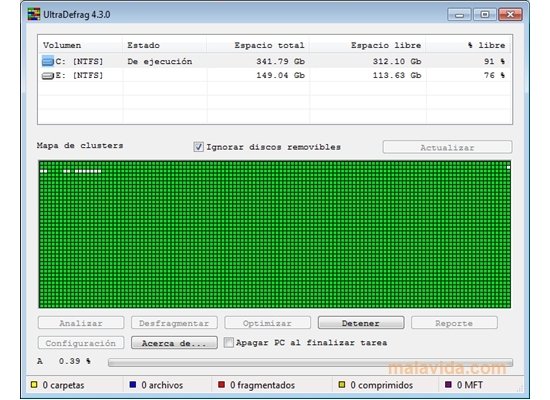Click the 312.10 Gb free space value

click(397, 61)
